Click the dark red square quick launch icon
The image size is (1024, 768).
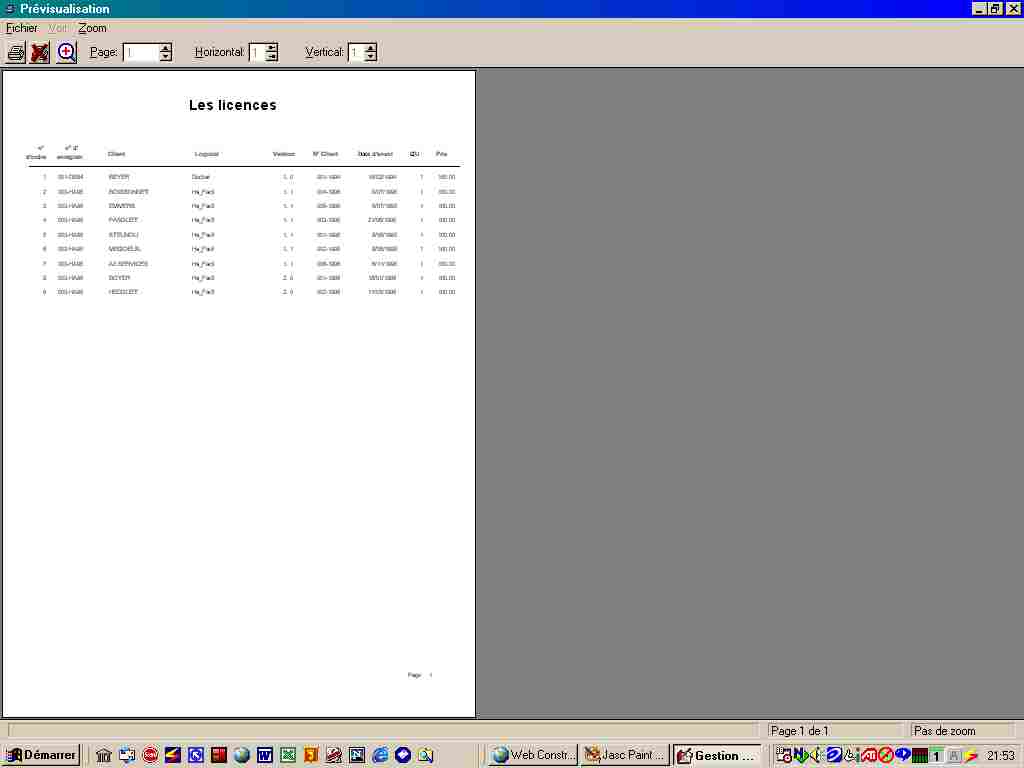coord(219,756)
